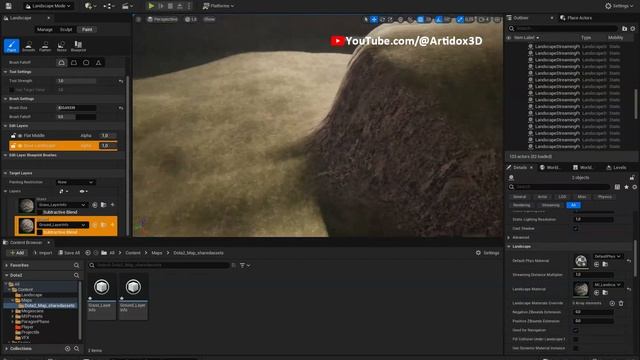This screenshot has width=640, height=360.
Task: Browse to Landscape Material asset
Action: pos(605,292)
